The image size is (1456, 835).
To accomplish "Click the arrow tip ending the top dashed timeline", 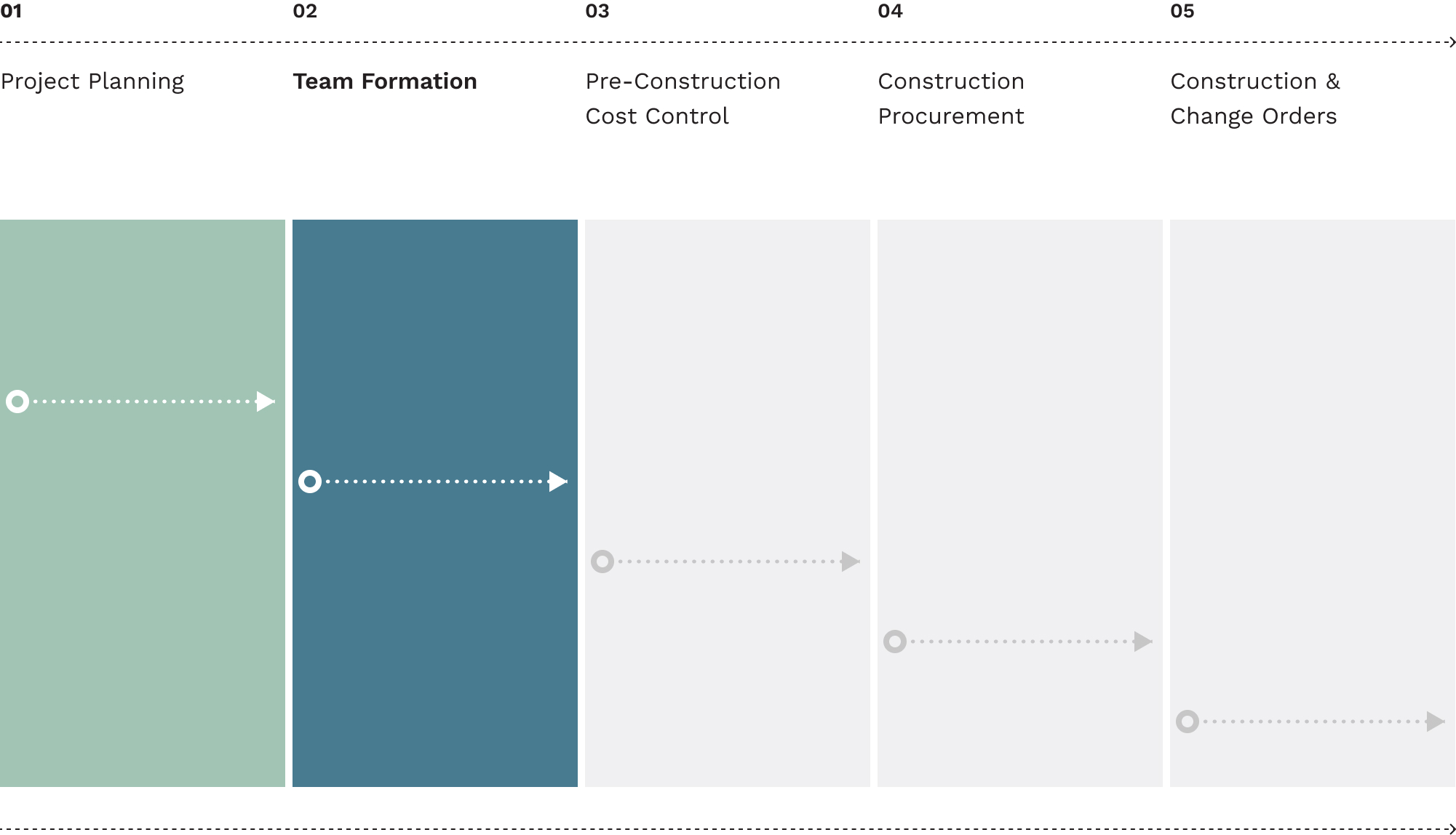I will click(x=1452, y=42).
